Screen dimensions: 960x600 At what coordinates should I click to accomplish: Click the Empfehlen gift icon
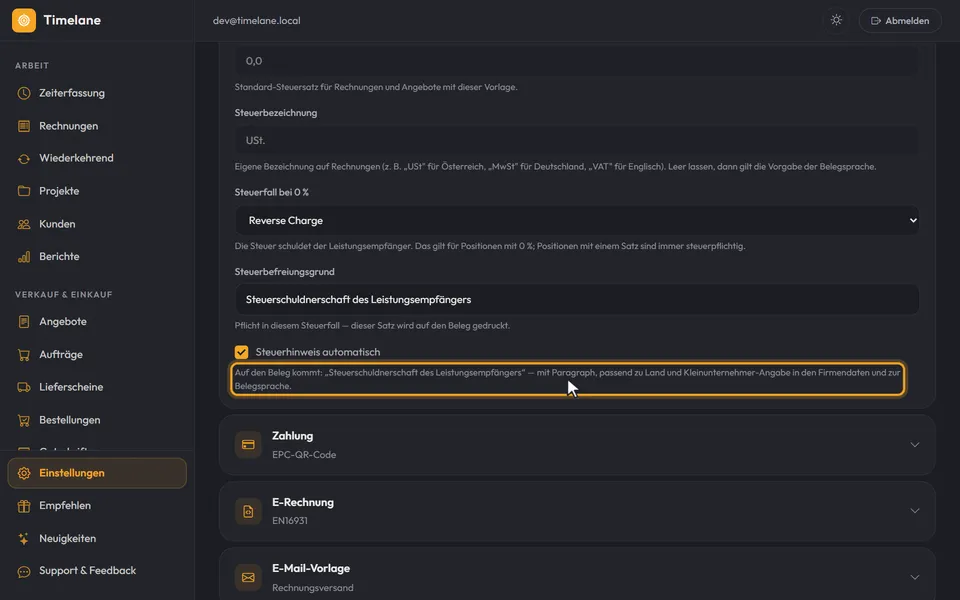tap(24, 506)
